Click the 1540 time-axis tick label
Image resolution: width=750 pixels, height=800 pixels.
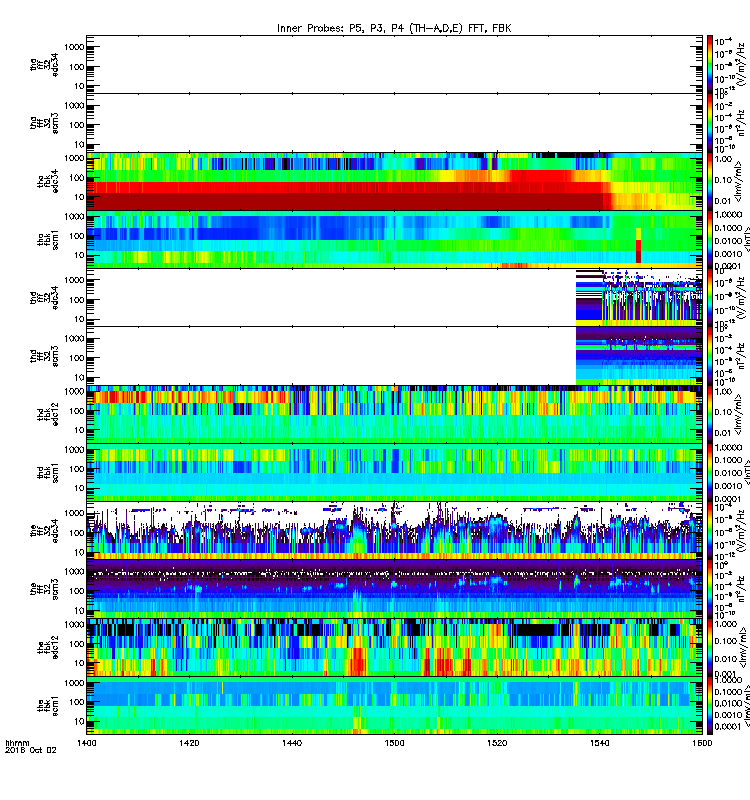(599, 742)
